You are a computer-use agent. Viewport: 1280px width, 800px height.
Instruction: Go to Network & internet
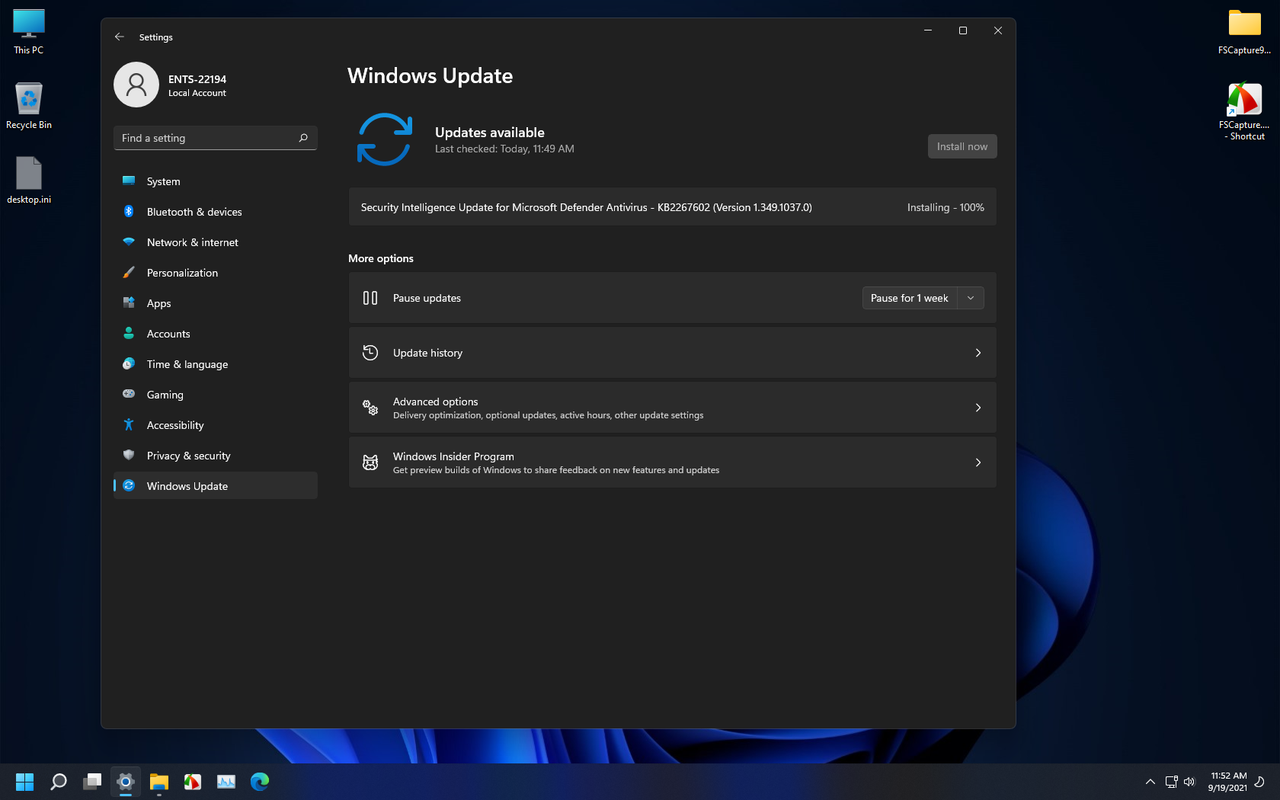click(x=215, y=242)
